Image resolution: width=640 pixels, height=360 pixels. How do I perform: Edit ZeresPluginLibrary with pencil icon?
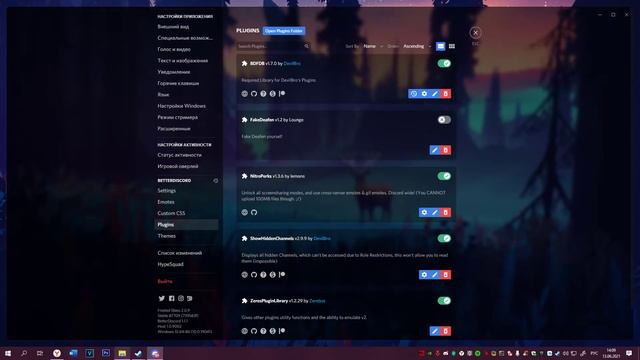(435, 331)
